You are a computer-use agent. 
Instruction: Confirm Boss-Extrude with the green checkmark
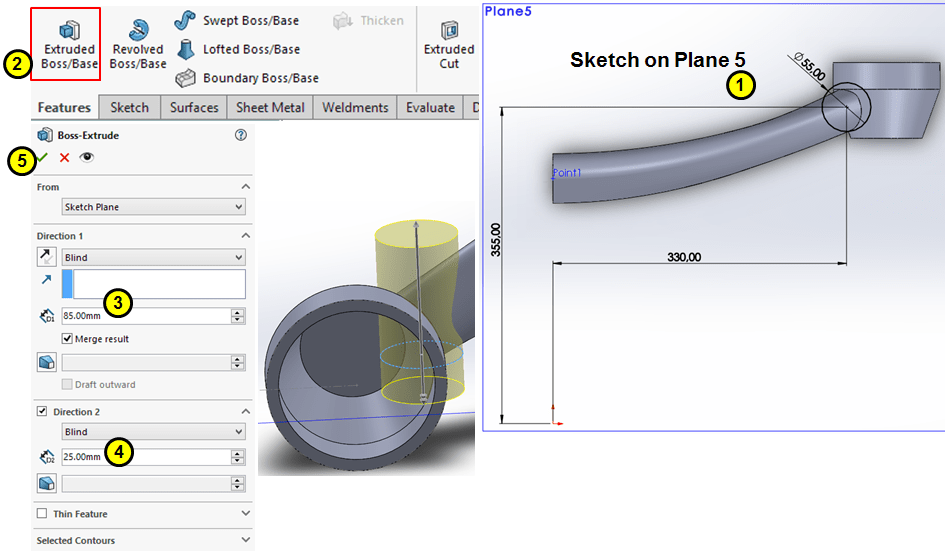tap(41, 158)
